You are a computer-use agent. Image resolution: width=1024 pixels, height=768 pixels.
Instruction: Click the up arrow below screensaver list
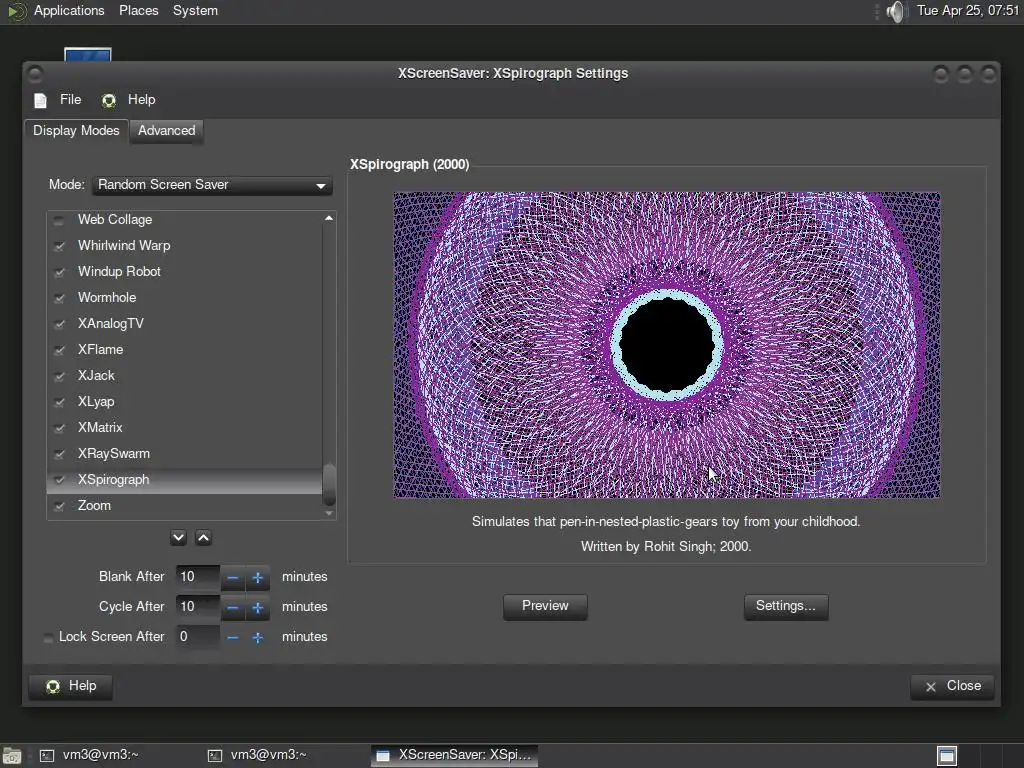click(x=203, y=537)
